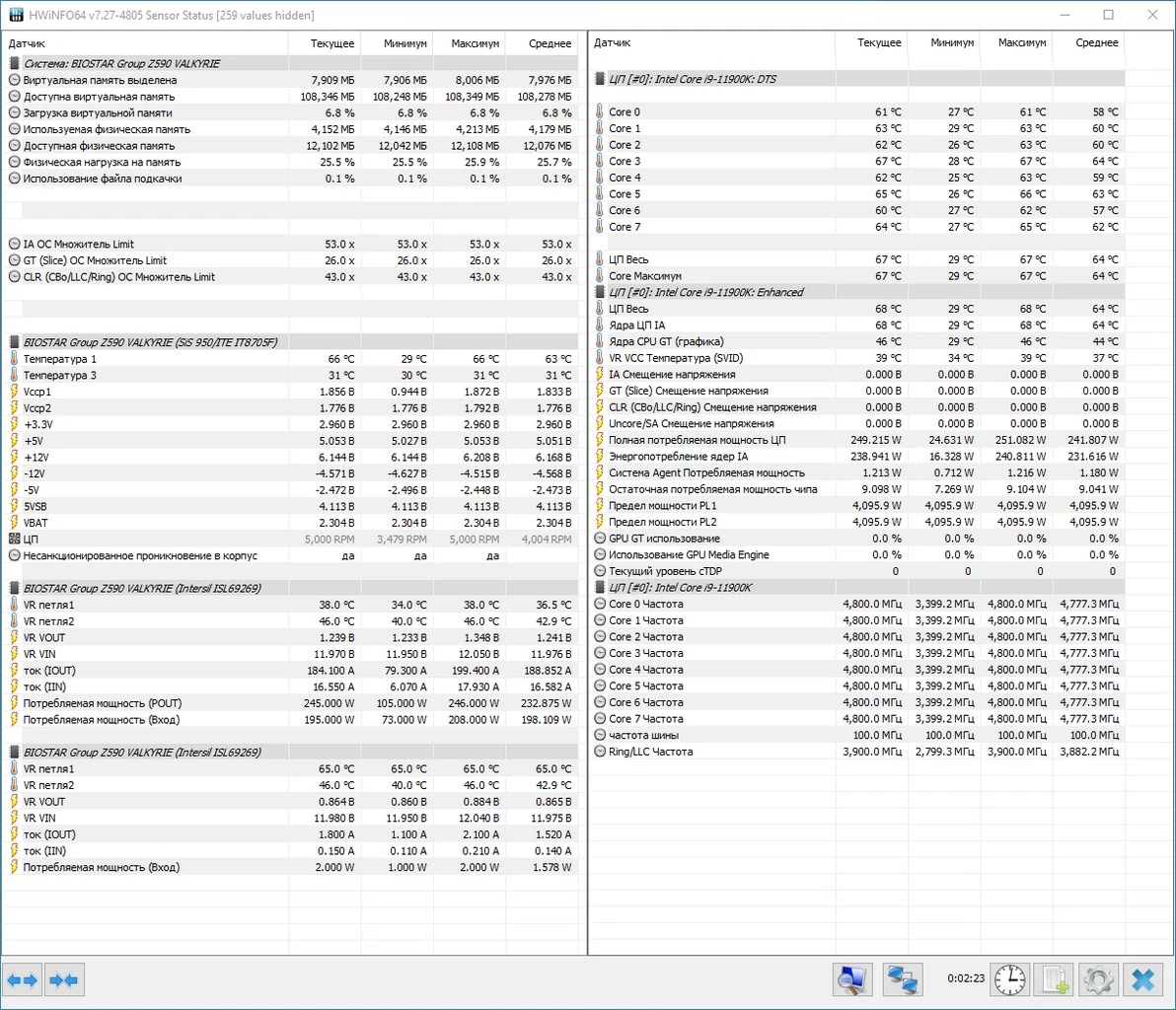The width and height of the screenshot is (1176, 1010).
Task: Click the chip icon beside Intel Core i9-11900K: Enhanced
Action: pos(600,292)
